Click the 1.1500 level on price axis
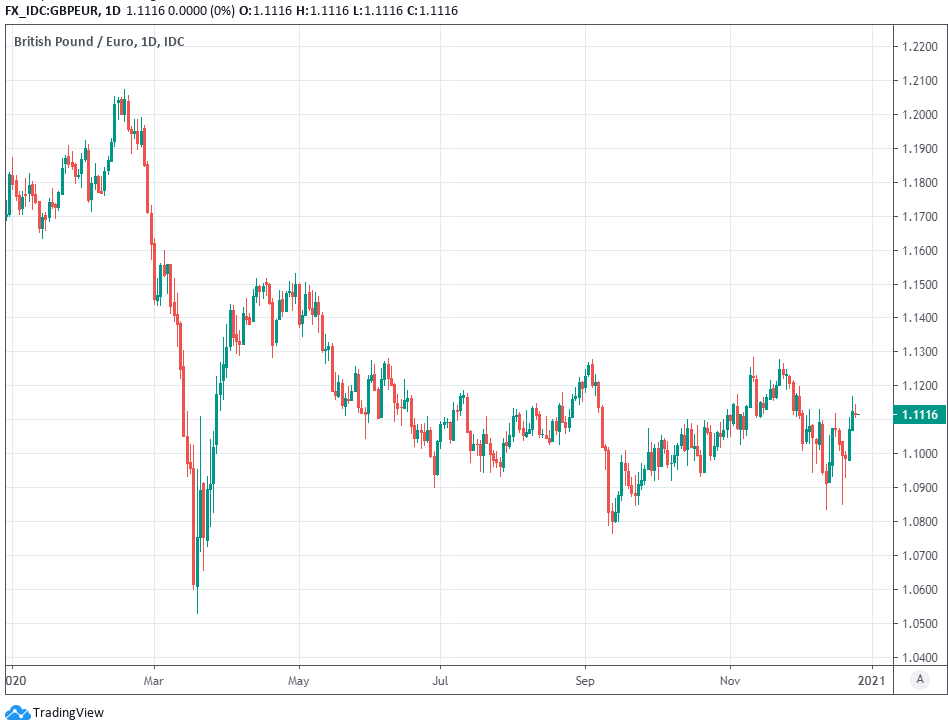The height and width of the screenshot is (727, 948). 918,285
